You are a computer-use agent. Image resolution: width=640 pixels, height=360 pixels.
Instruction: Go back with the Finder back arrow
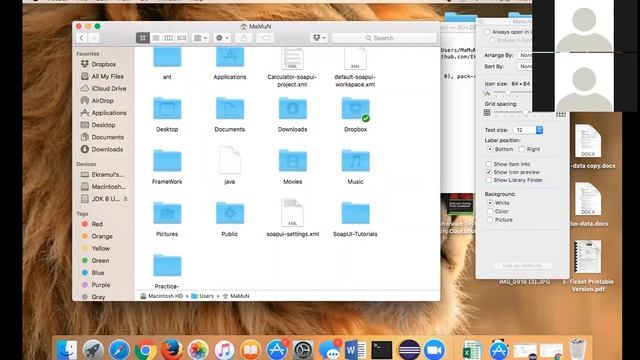click(x=82, y=38)
